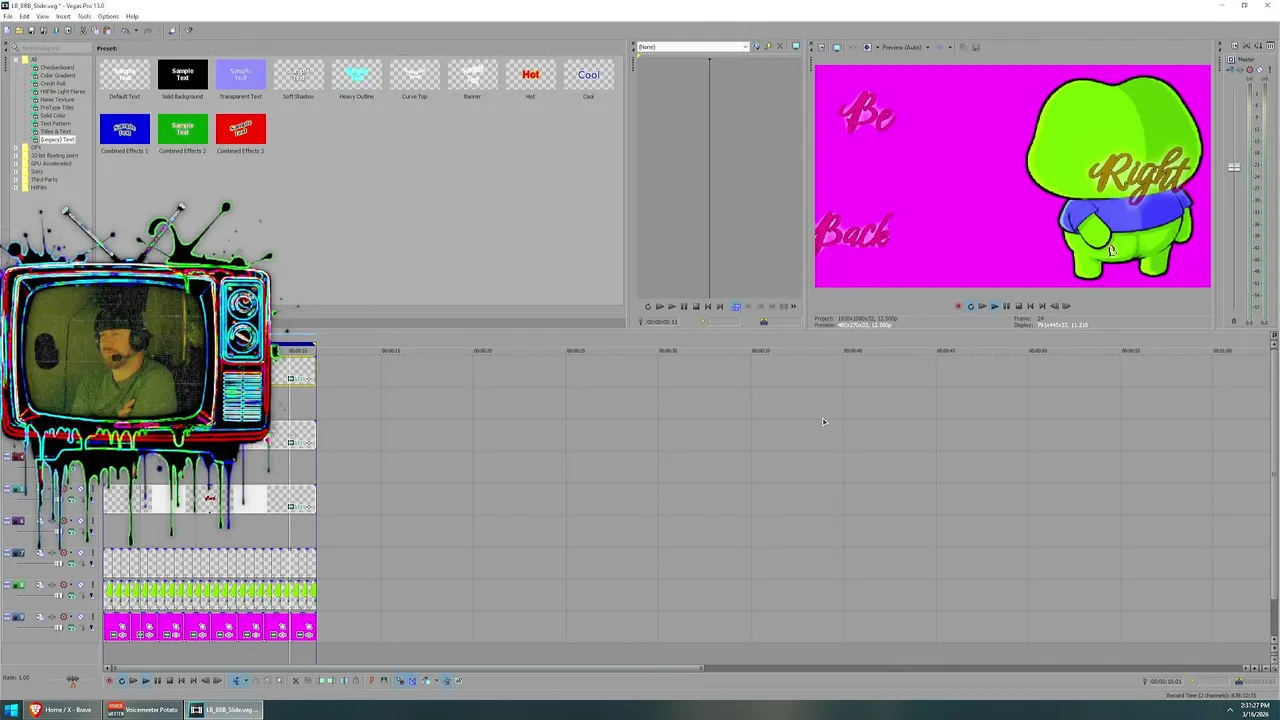Click the Cut scissors toolbar icon

coord(83,30)
